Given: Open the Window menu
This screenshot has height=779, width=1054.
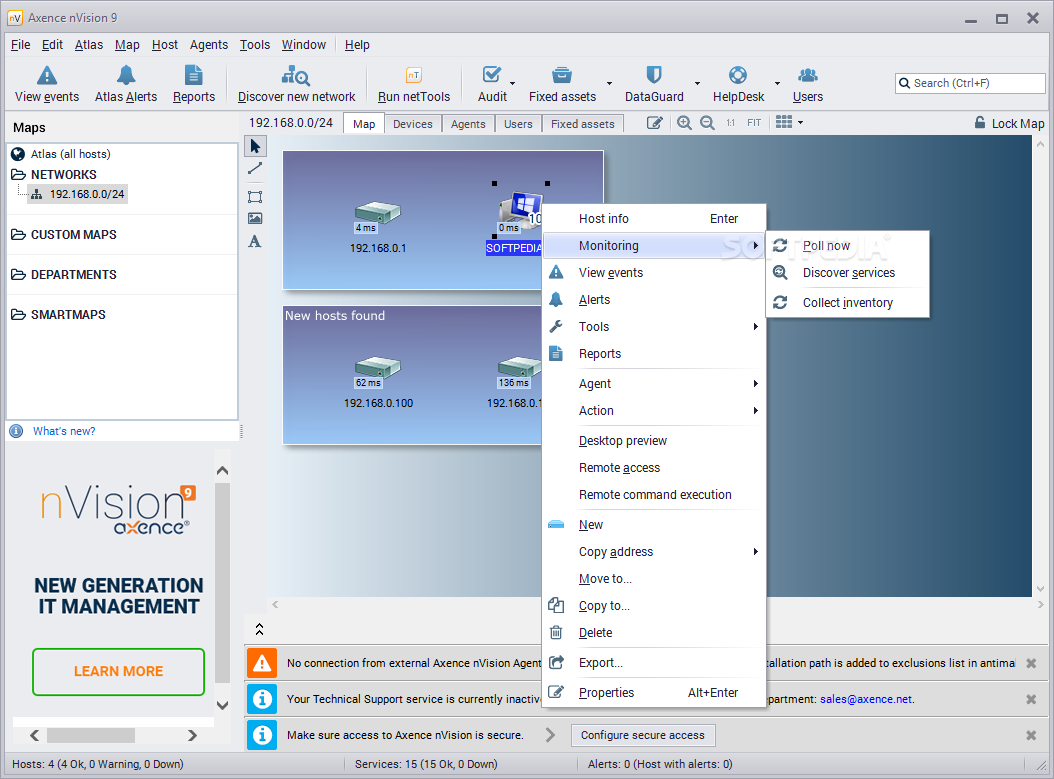Looking at the screenshot, I should pos(304,45).
